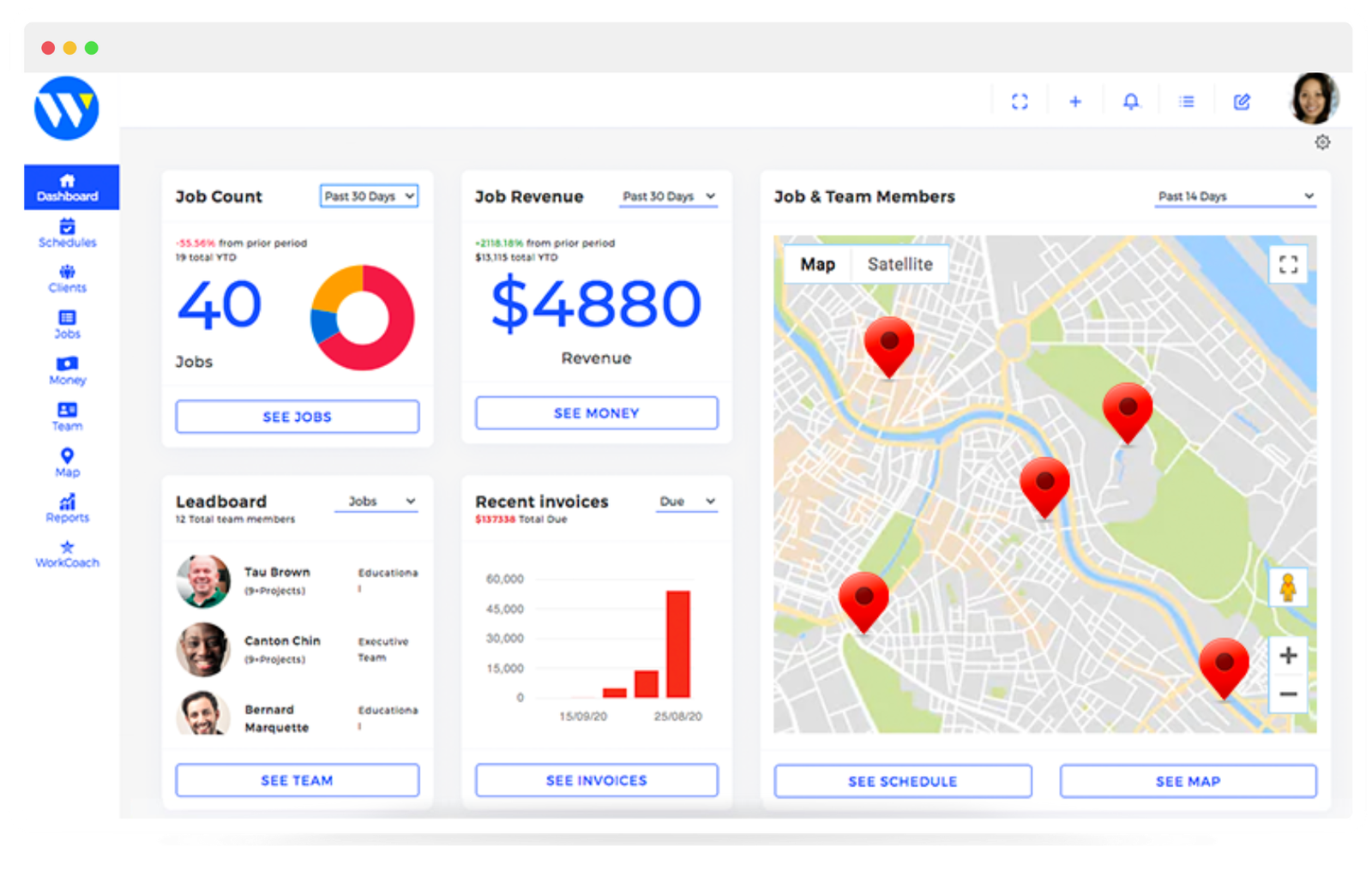Viewport: 1372px width, 871px height.
Task: Click the dashboard settings gear icon
Action: [x=1322, y=142]
